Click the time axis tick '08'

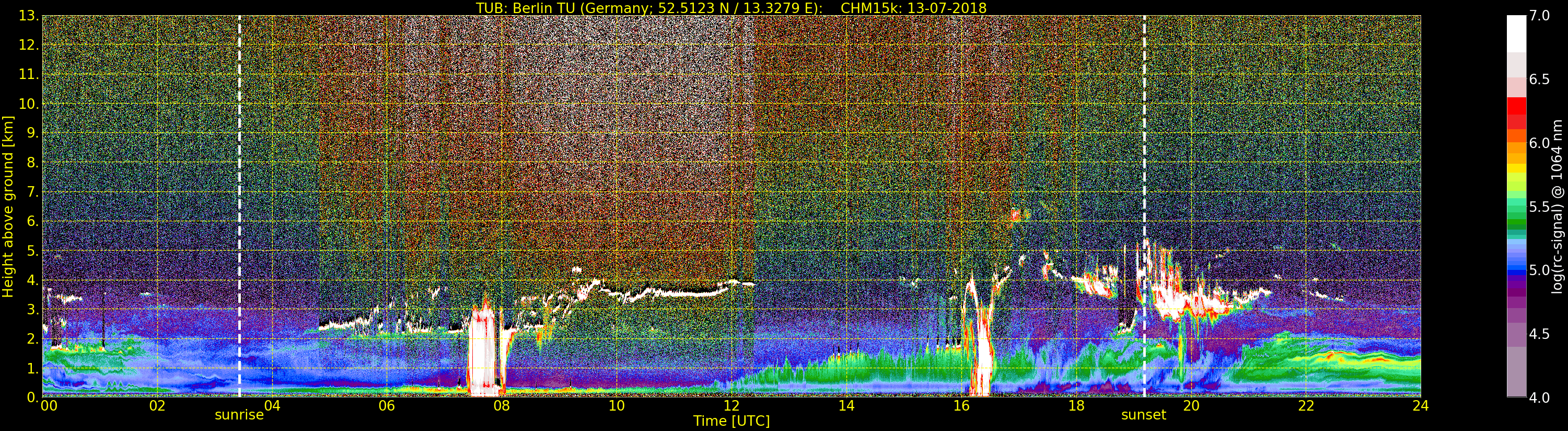(502, 406)
